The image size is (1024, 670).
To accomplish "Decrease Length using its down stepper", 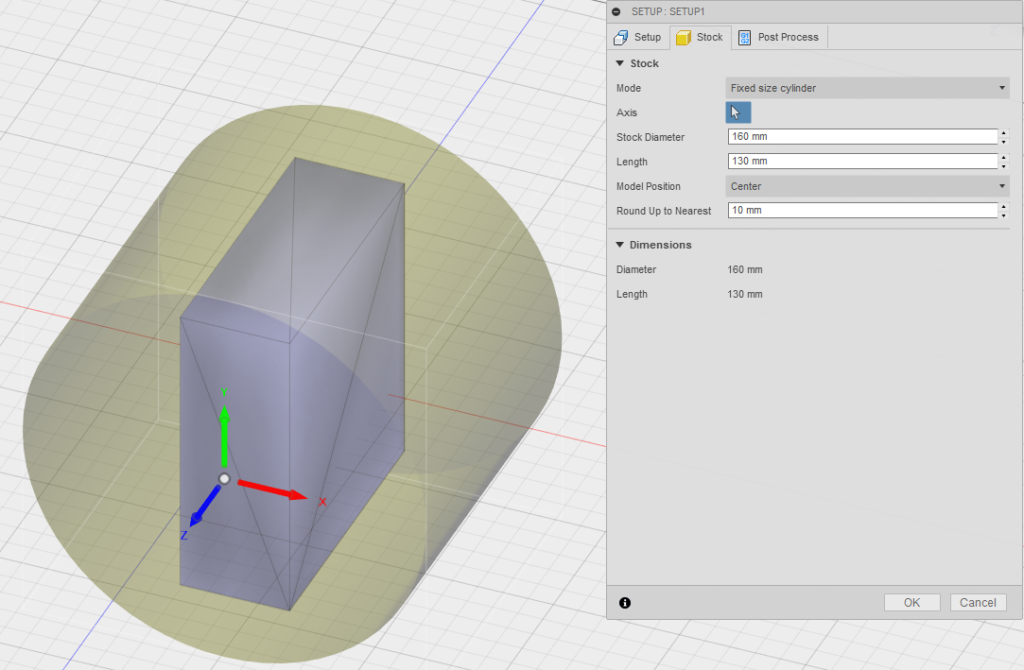I will click(1003, 165).
